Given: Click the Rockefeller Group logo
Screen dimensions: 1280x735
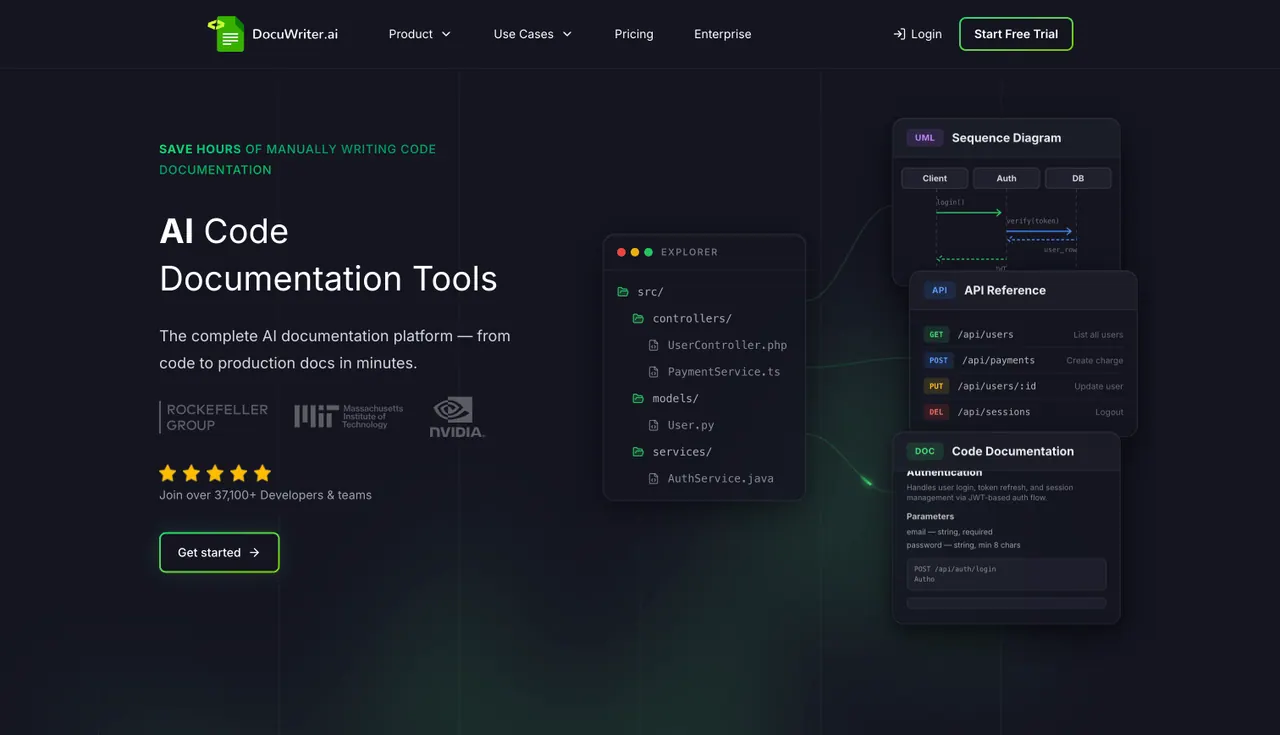Looking at the screenshot, I should 214,417.
